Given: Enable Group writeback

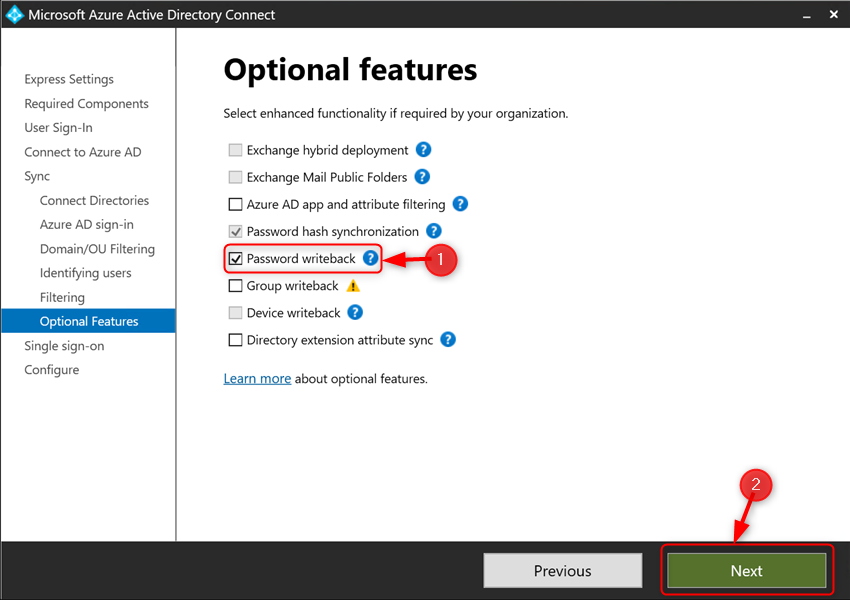Looking at the screenshot, I should click(x=235, y=285).
